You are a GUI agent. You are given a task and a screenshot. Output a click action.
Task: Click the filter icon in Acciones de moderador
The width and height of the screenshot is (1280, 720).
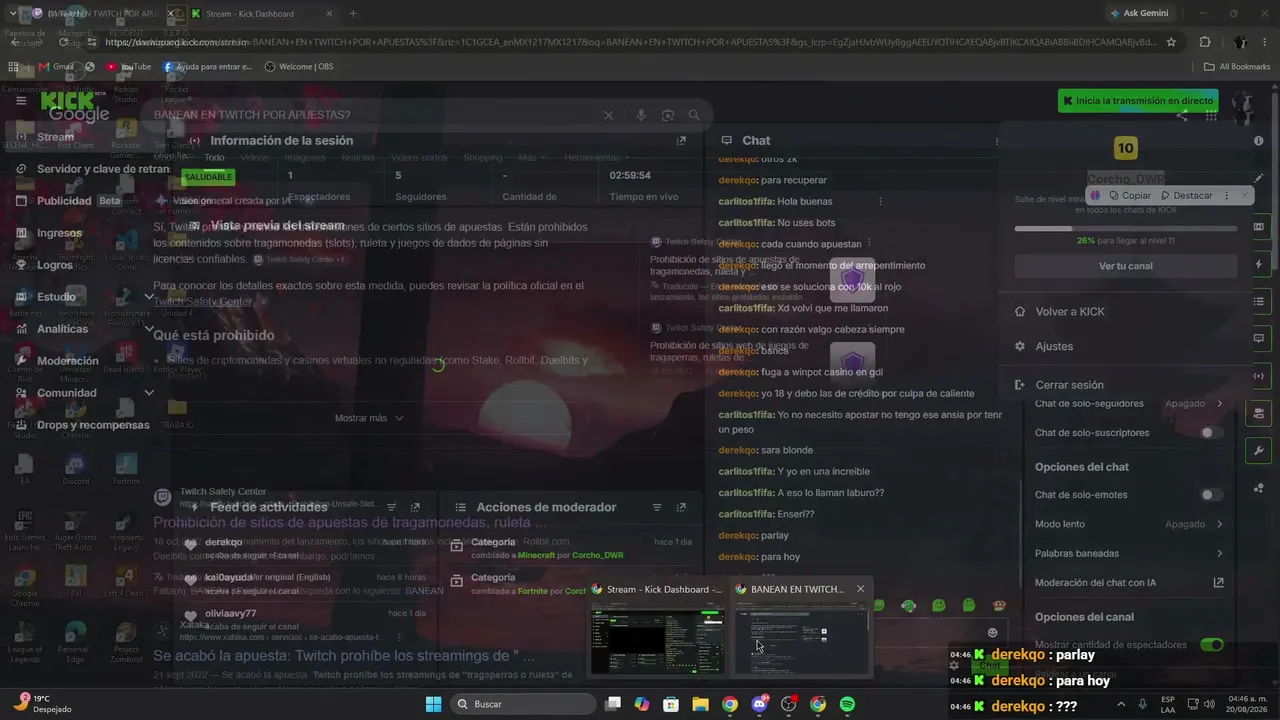tap(658, 507)
